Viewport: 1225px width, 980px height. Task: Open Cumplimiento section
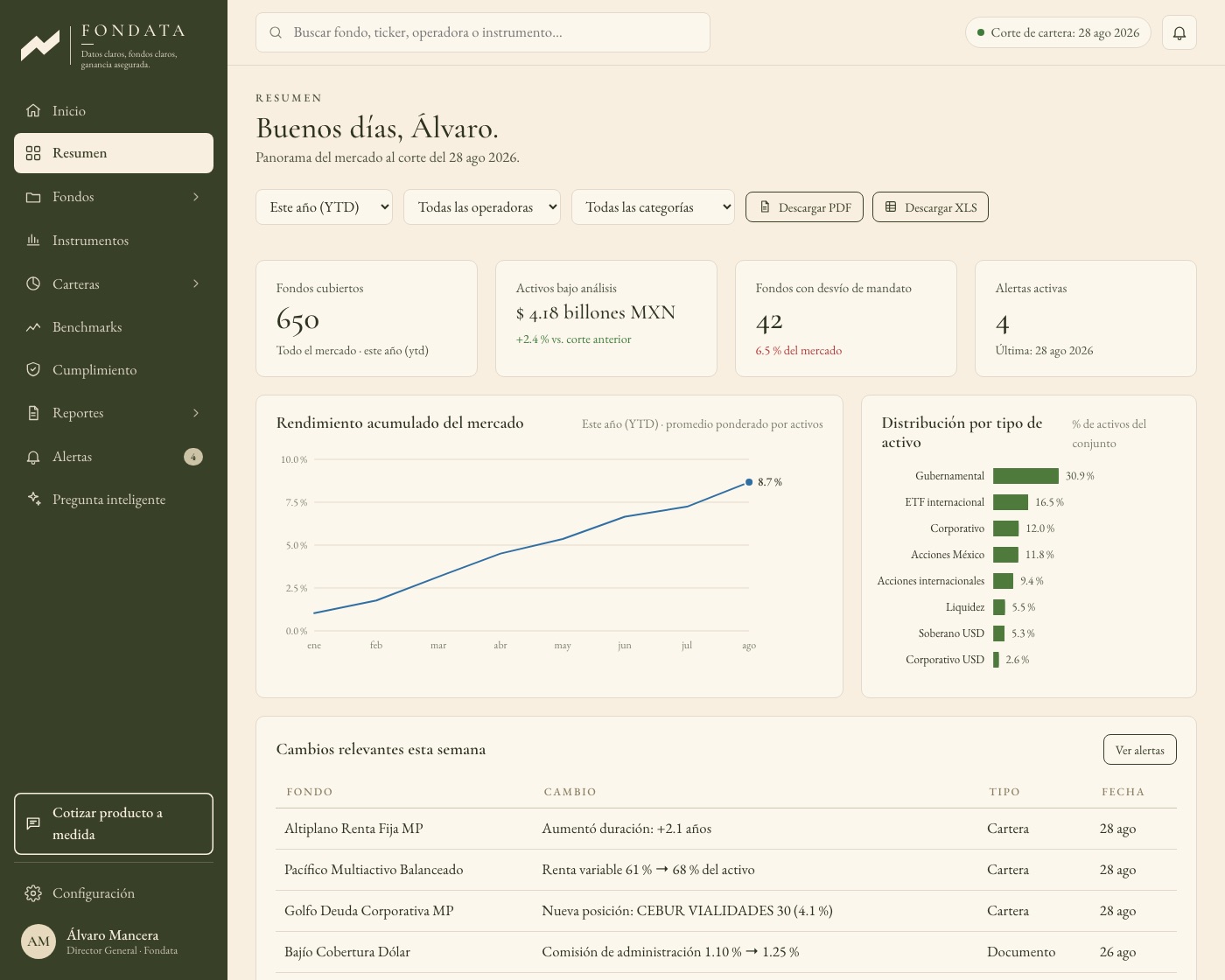coord(114,369)
